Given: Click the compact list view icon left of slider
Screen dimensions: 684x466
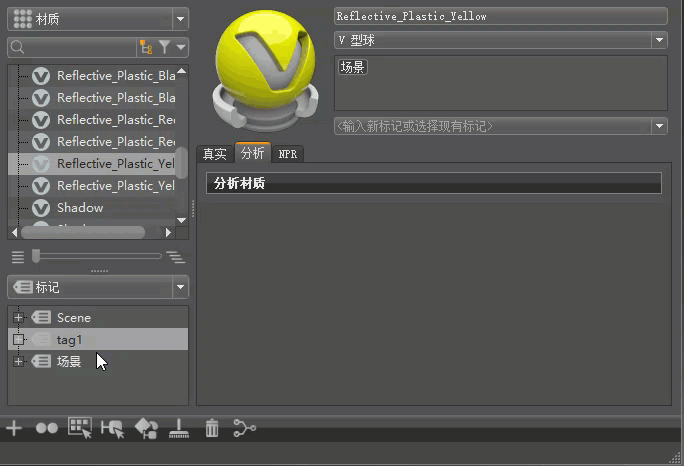Looking at the screenshot, I should coord(18,257).
